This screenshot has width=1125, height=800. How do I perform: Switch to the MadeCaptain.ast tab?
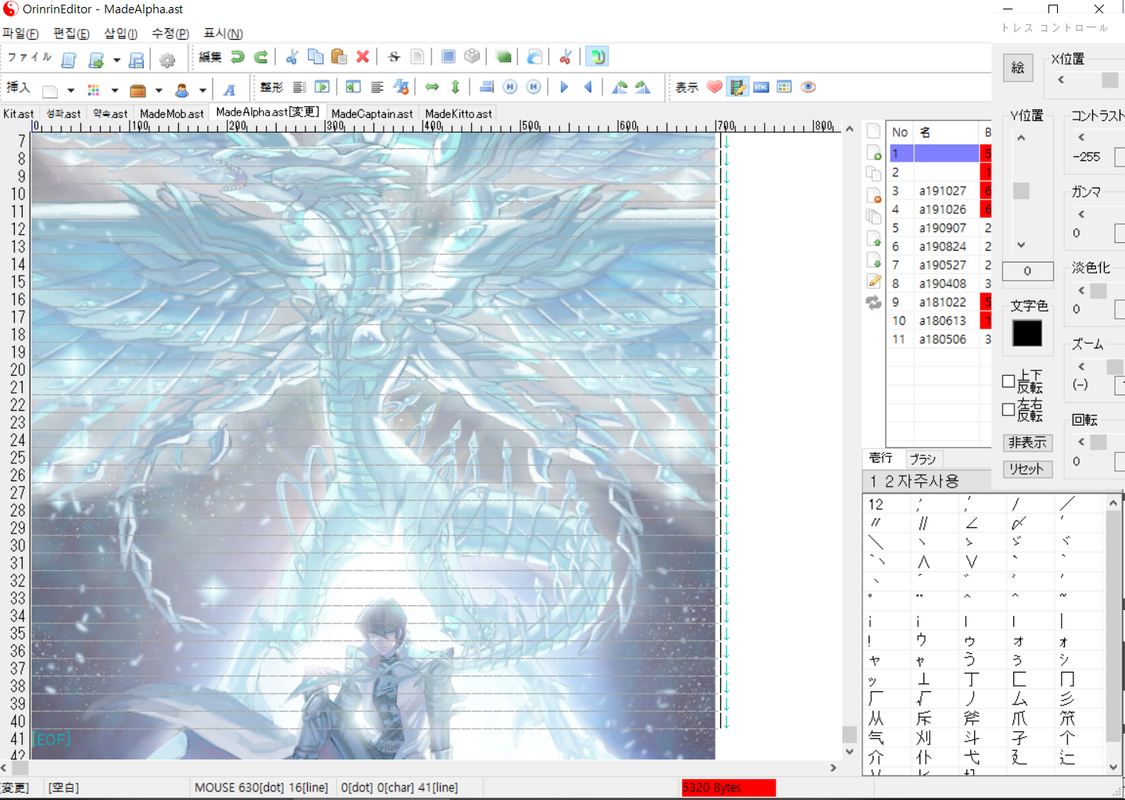tap(372, 113)
